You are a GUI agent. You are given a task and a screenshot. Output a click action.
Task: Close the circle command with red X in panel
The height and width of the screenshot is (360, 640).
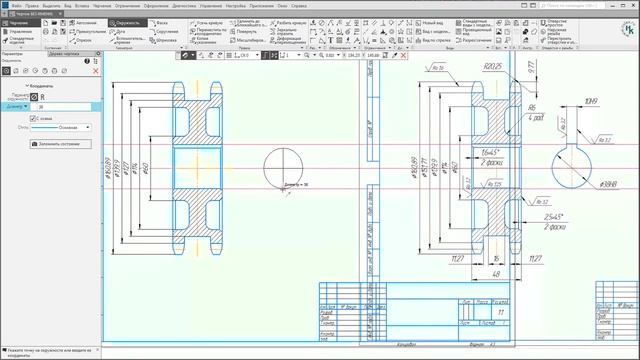[96, 71]
